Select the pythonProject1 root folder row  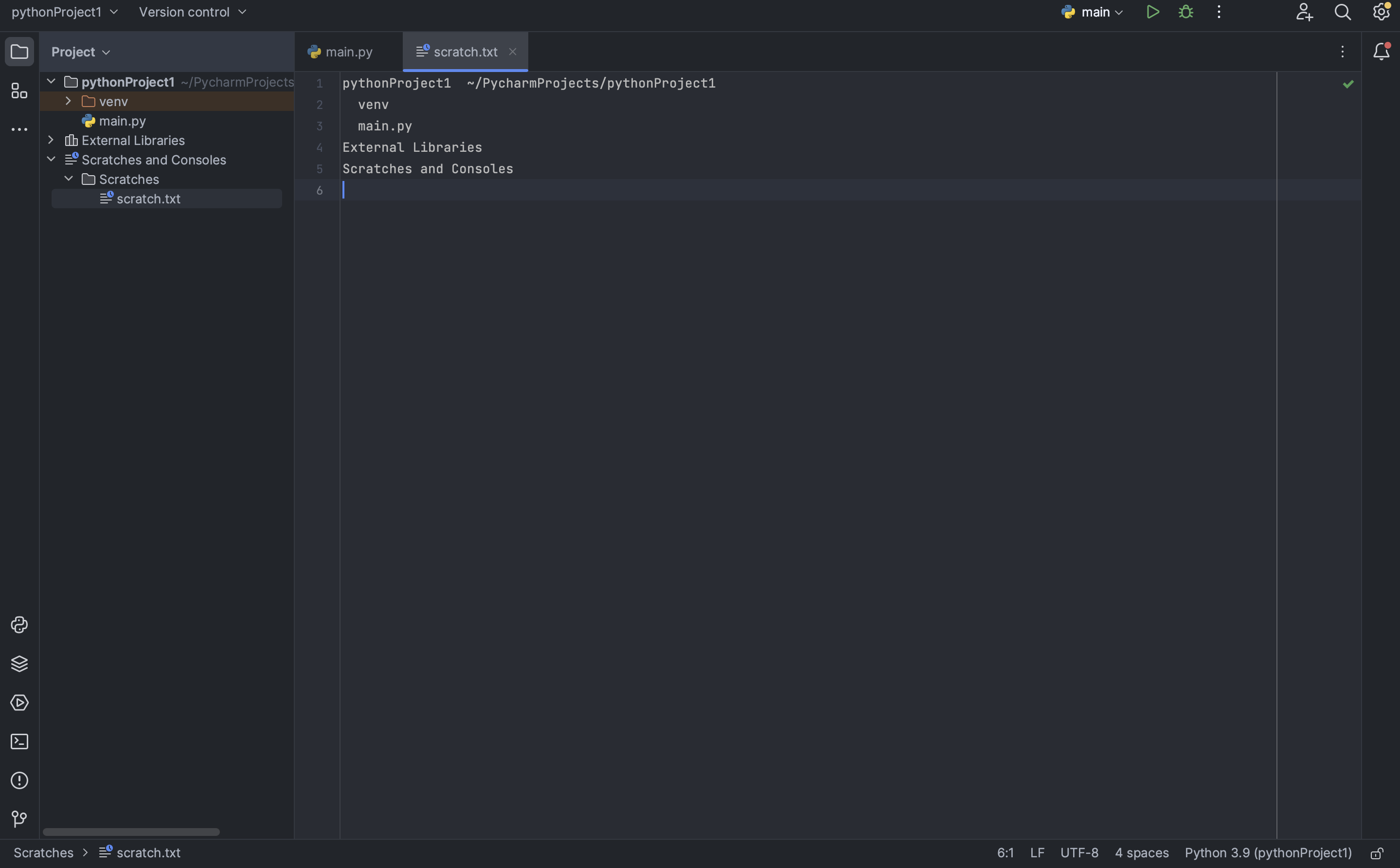167,82
